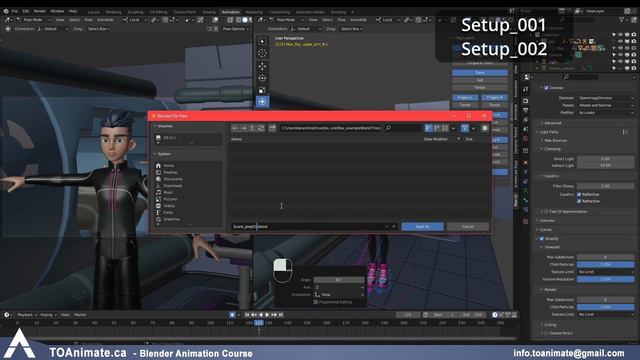
Task: Click the render Child Particles slider
Action: click(606, 307)
